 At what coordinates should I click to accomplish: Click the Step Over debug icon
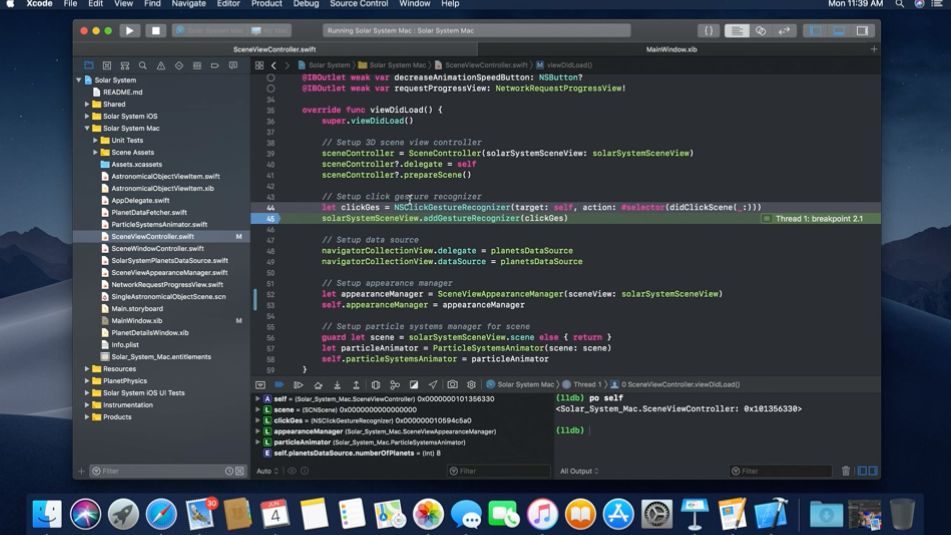pos(318,385)
